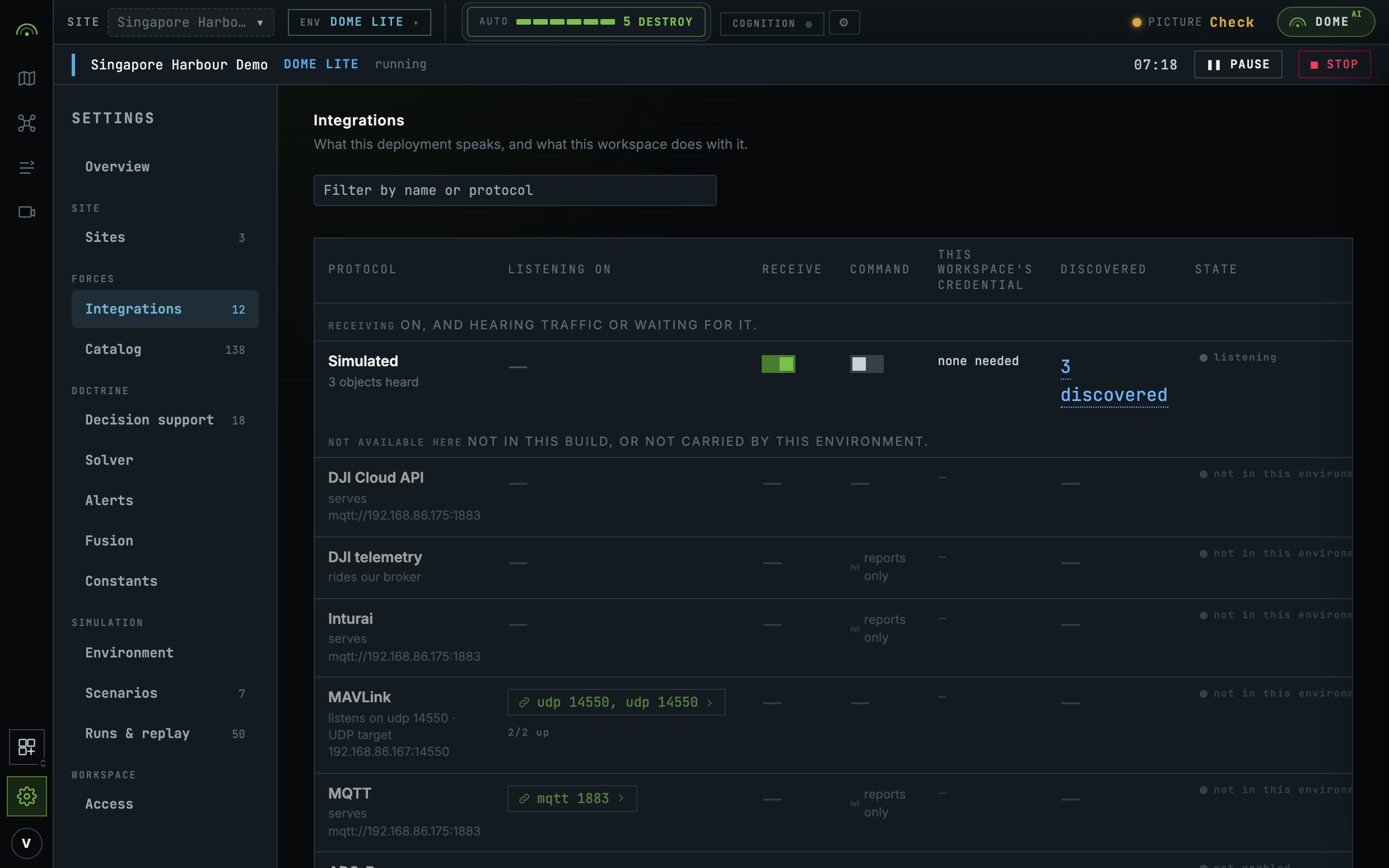The height and width of the screenshot is (868, 1389).
Task: Click the 2/2 up status text
Action: point(528,732)
